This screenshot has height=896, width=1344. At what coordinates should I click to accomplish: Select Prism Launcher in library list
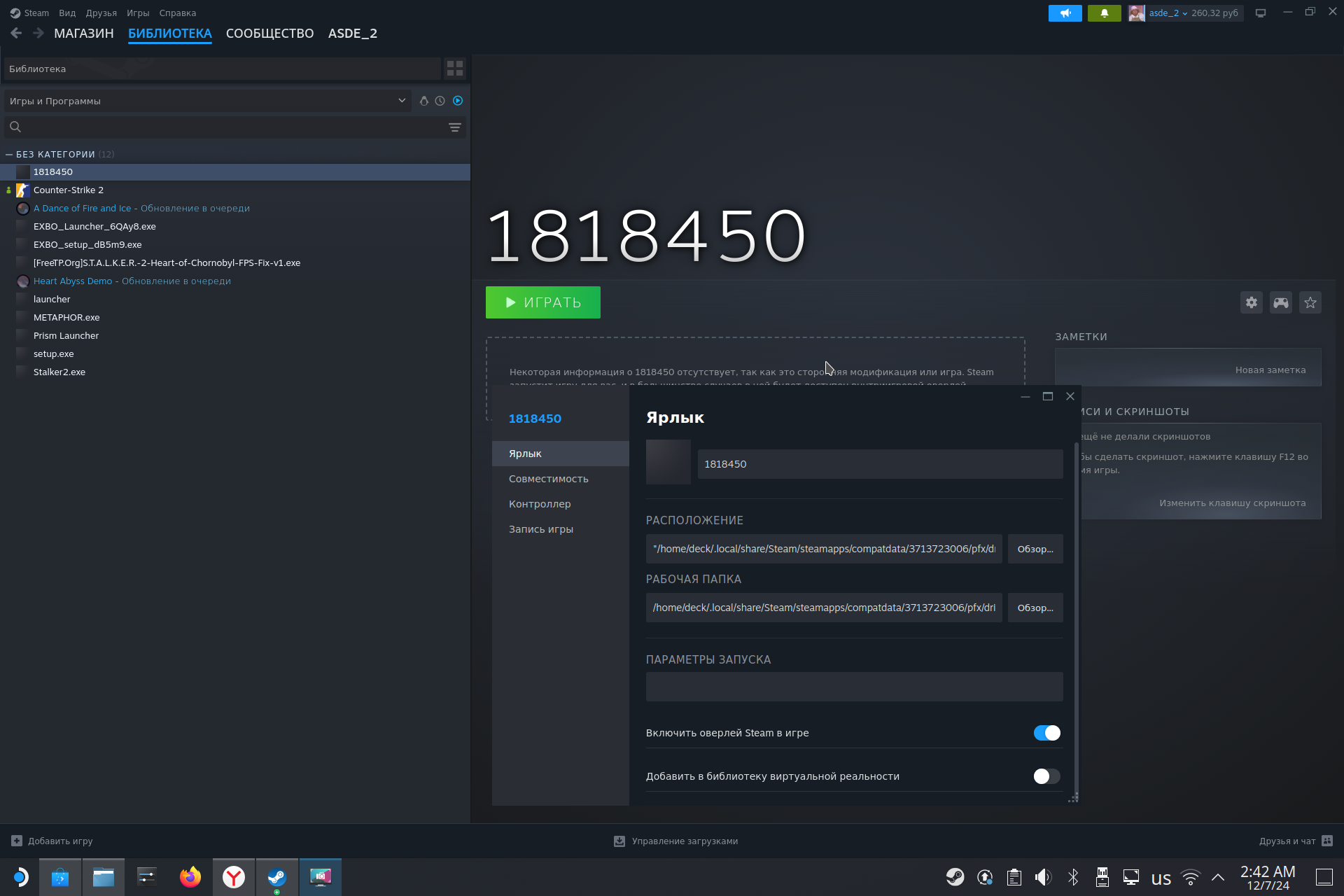pos(235,336)
